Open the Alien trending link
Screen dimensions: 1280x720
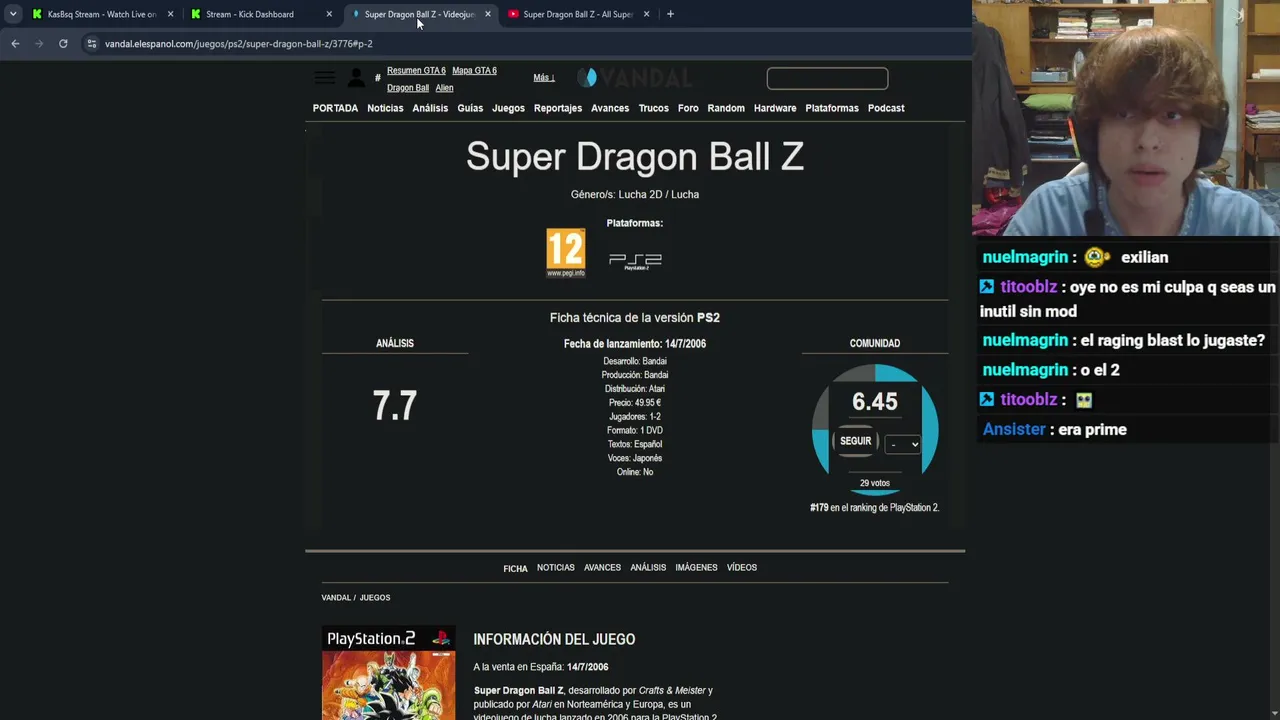point(444,88)
